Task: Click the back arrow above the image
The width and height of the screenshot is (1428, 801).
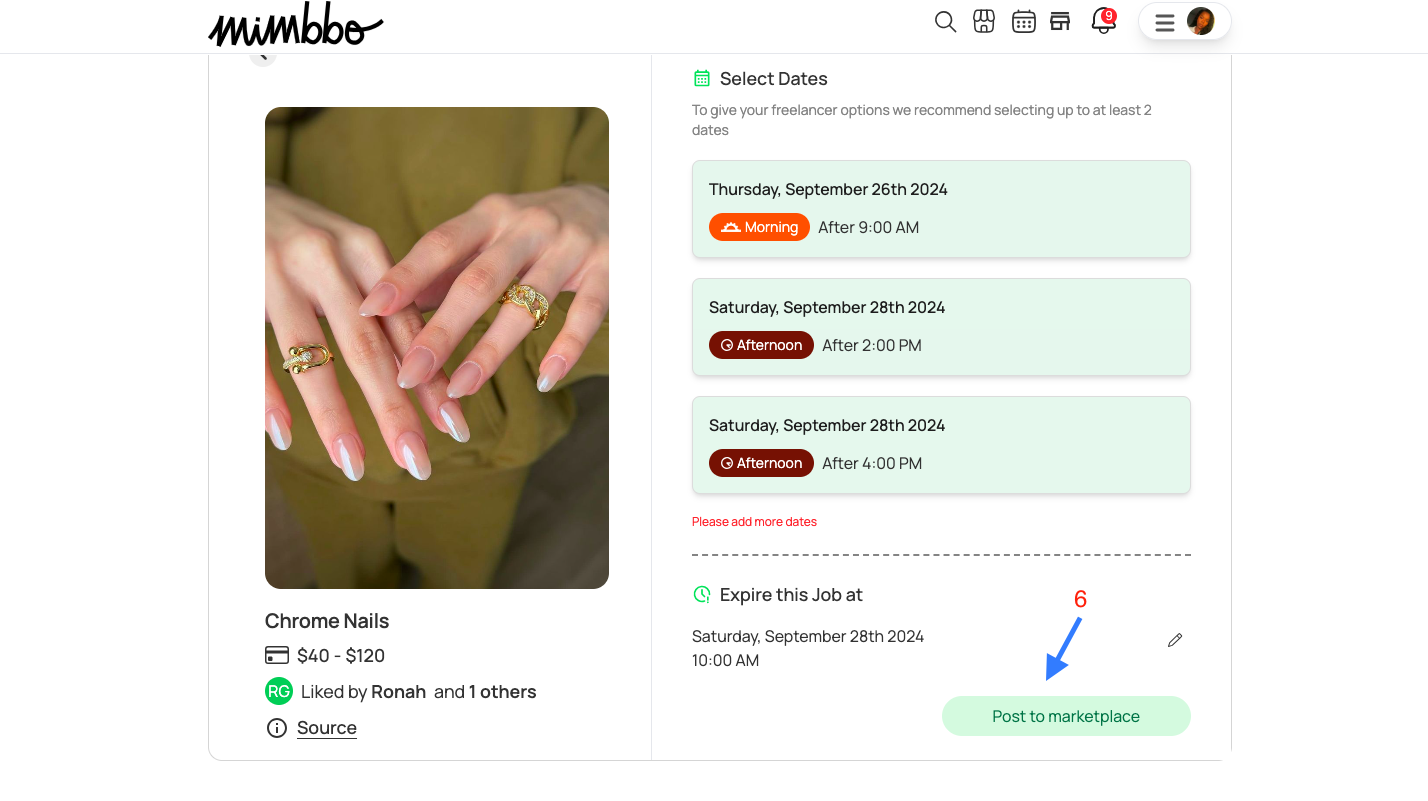Action: coord(262,58)
